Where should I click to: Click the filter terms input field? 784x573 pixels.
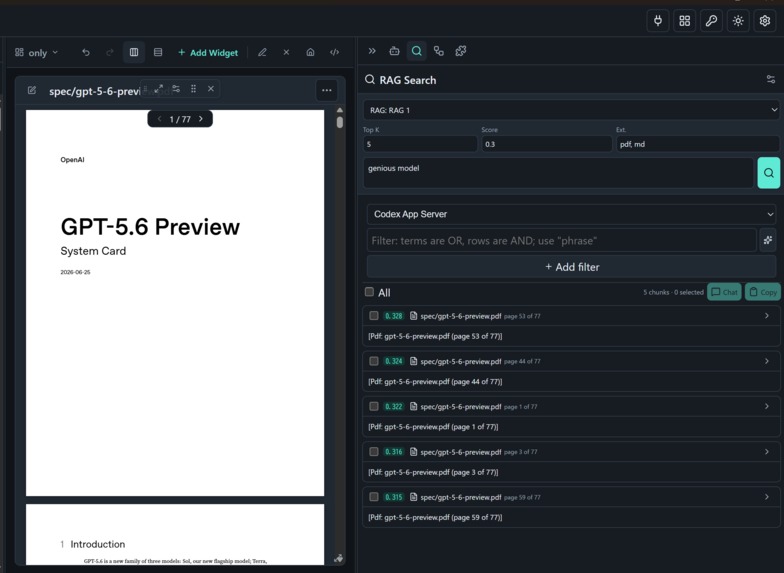(562, 240)
